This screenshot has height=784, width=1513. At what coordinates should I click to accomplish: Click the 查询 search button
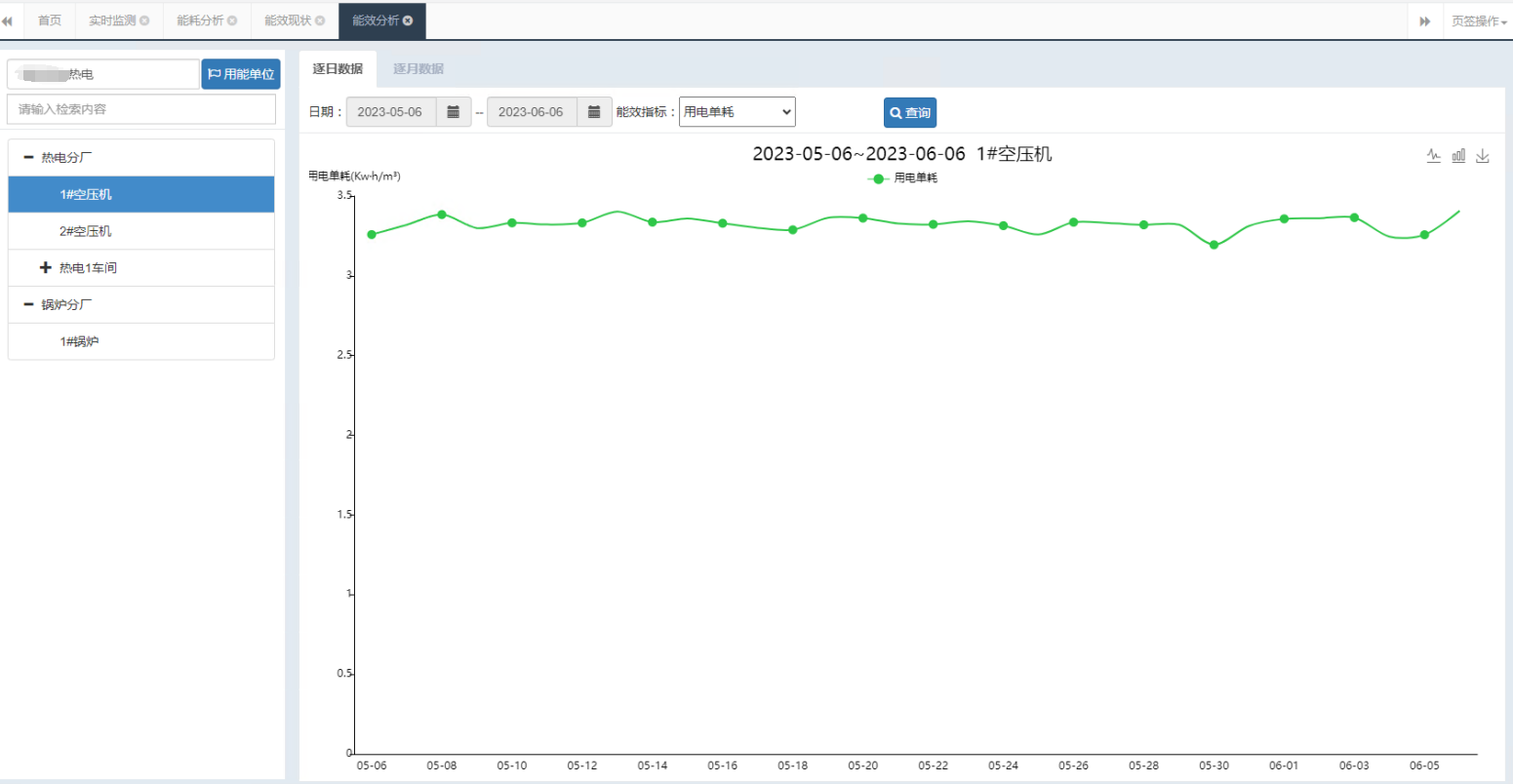click(x=909, y=112)
